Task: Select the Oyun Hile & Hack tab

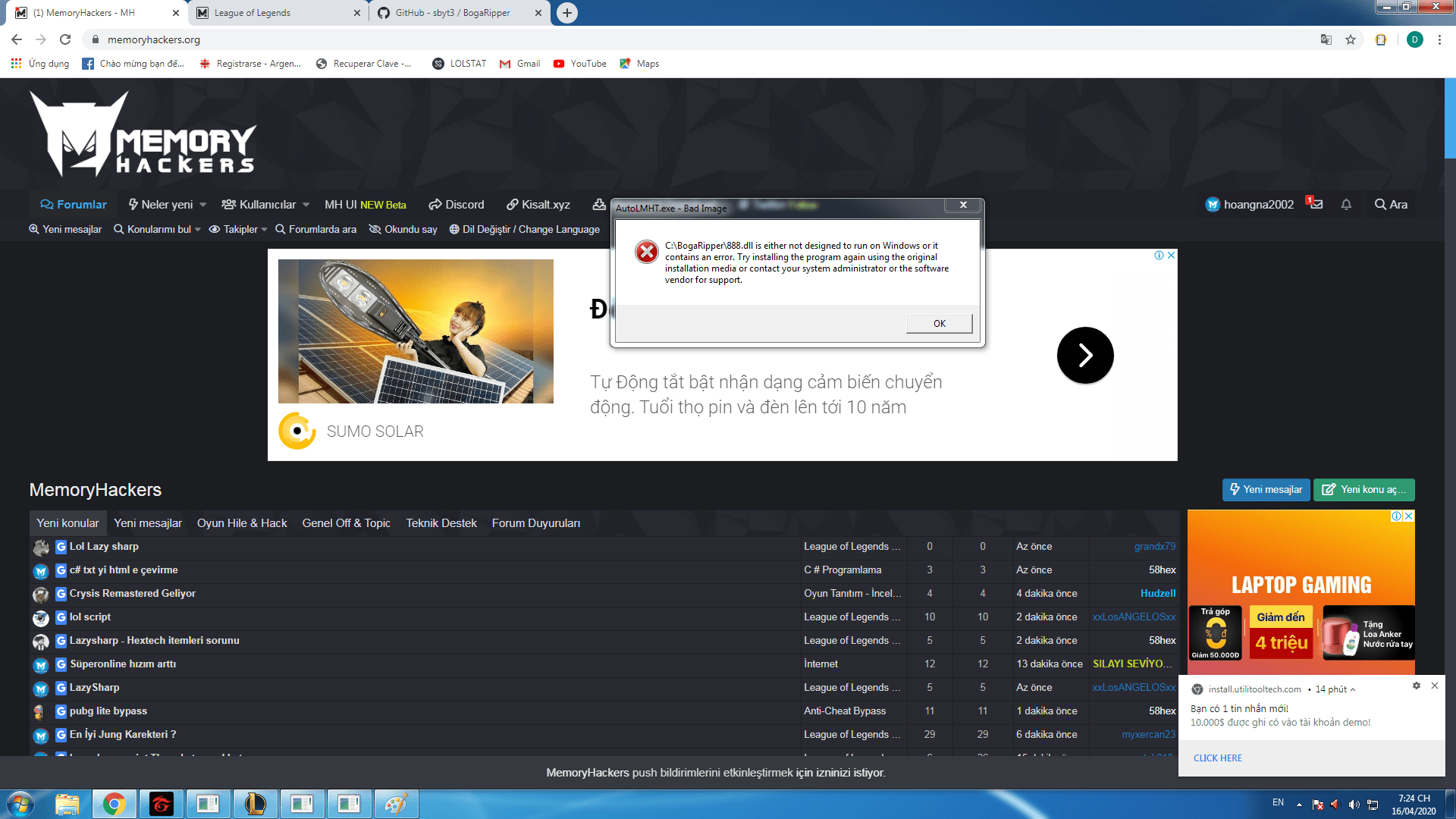Action: [x=242, y=523]
